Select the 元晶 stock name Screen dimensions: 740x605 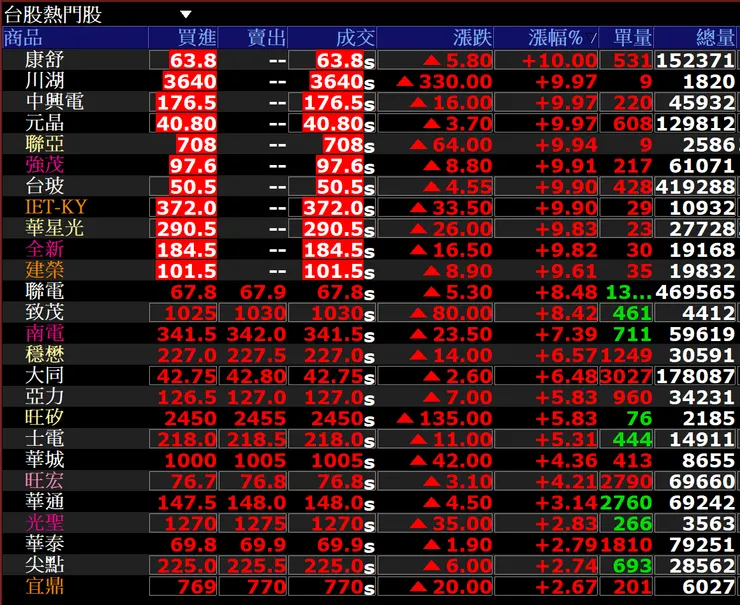click(x=44, y=123)
